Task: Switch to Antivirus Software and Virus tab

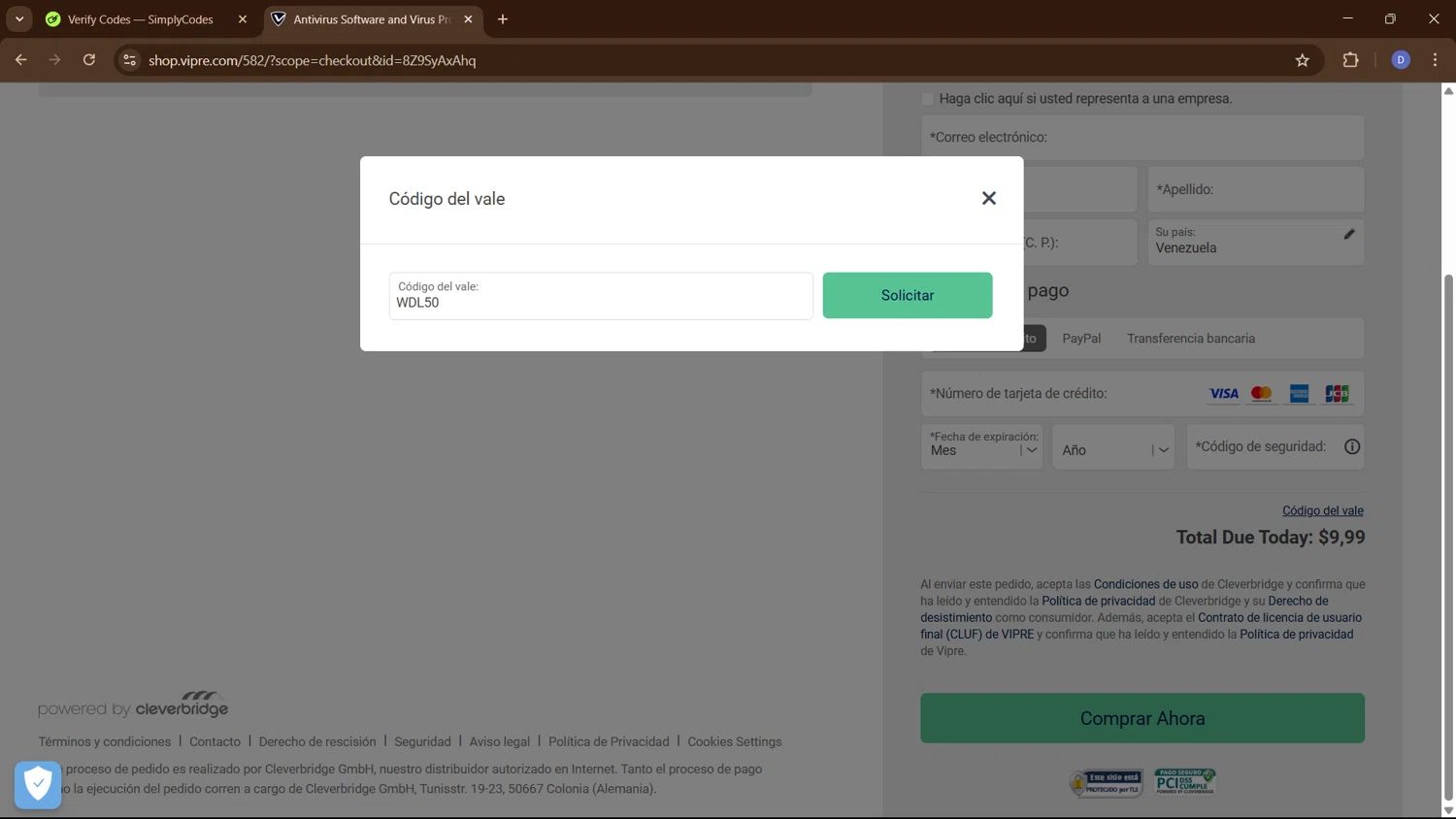Action: 372,19
